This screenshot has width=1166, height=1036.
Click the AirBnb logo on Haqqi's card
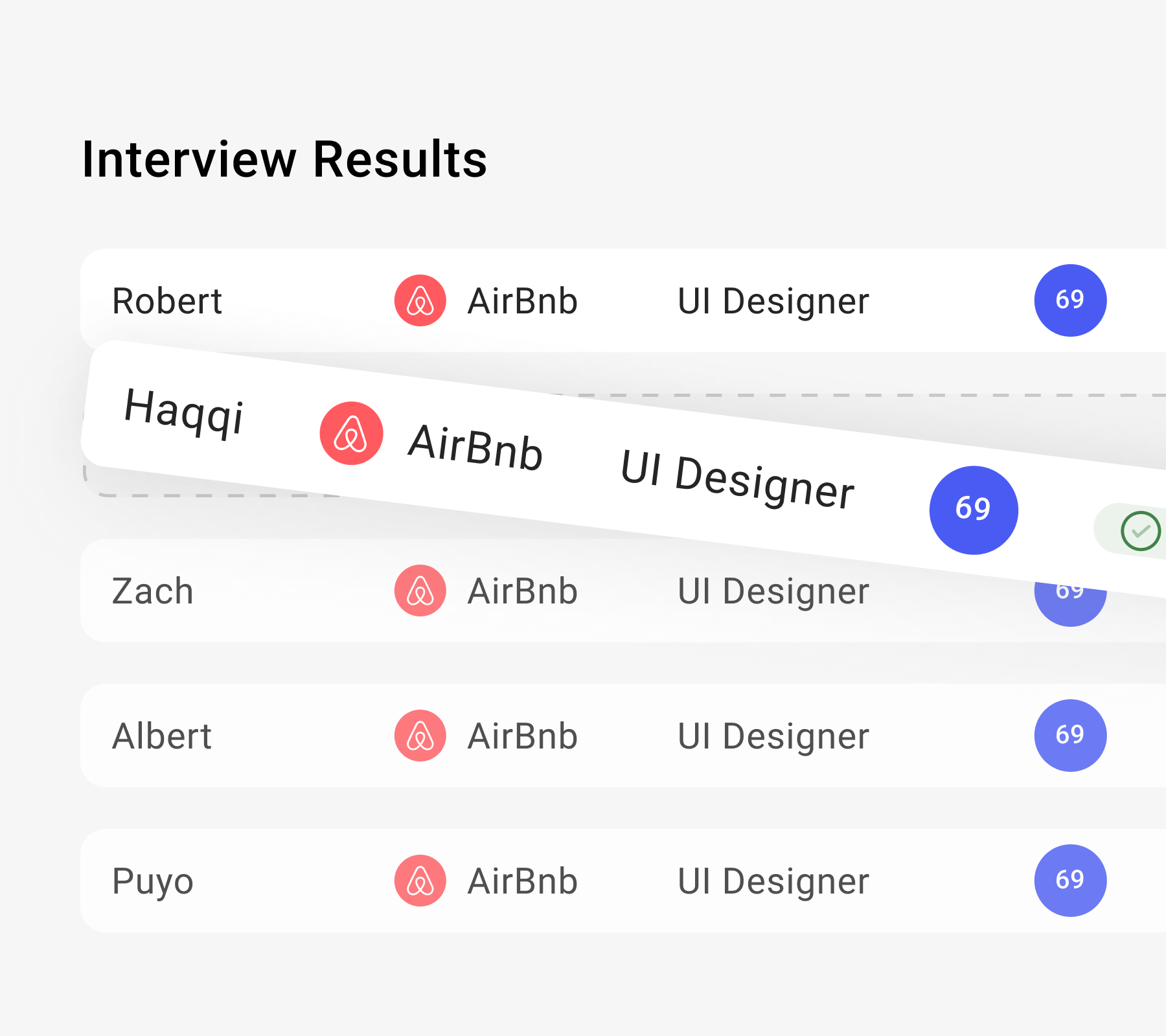point(351,433)
